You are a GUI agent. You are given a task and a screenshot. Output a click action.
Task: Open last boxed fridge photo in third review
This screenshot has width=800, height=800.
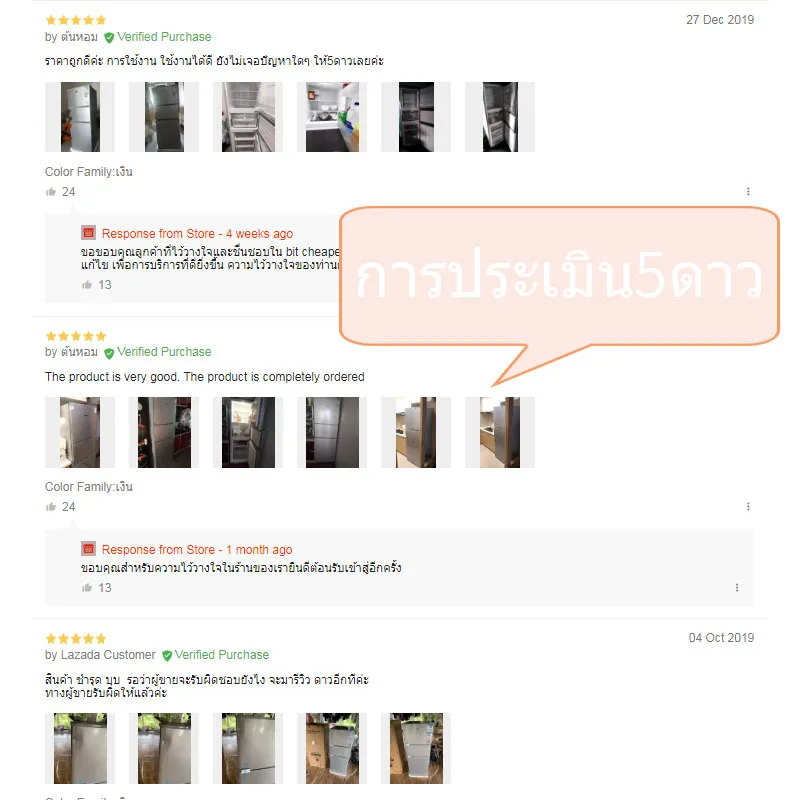416,748
